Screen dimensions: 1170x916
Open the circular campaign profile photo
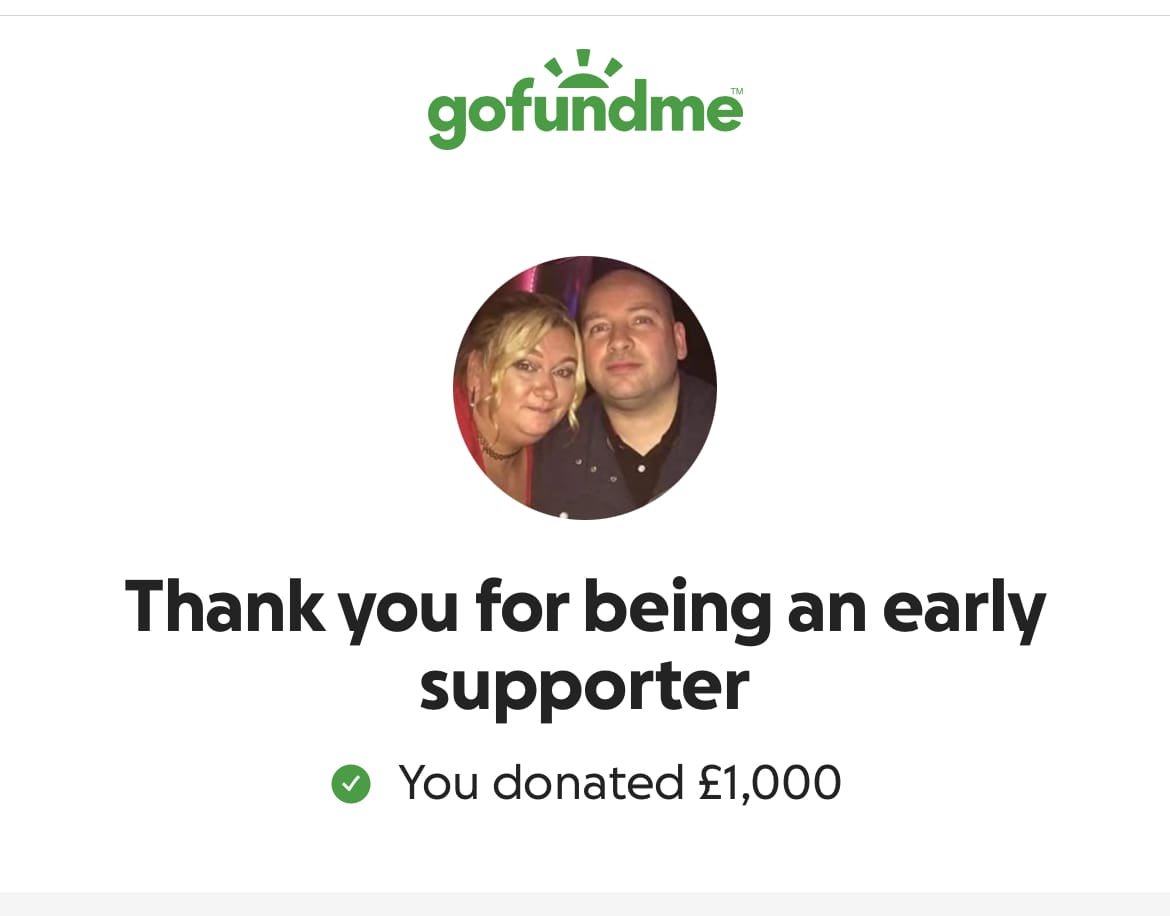click(x=585, y=388)
